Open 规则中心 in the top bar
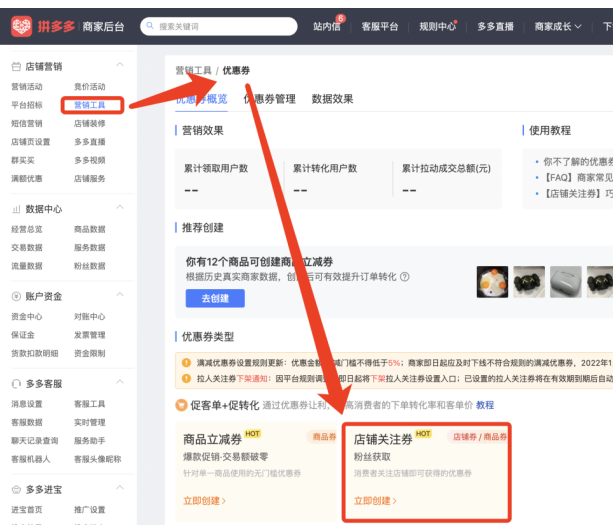The height and width of the screenshot is (525, 613). (437, 27)
